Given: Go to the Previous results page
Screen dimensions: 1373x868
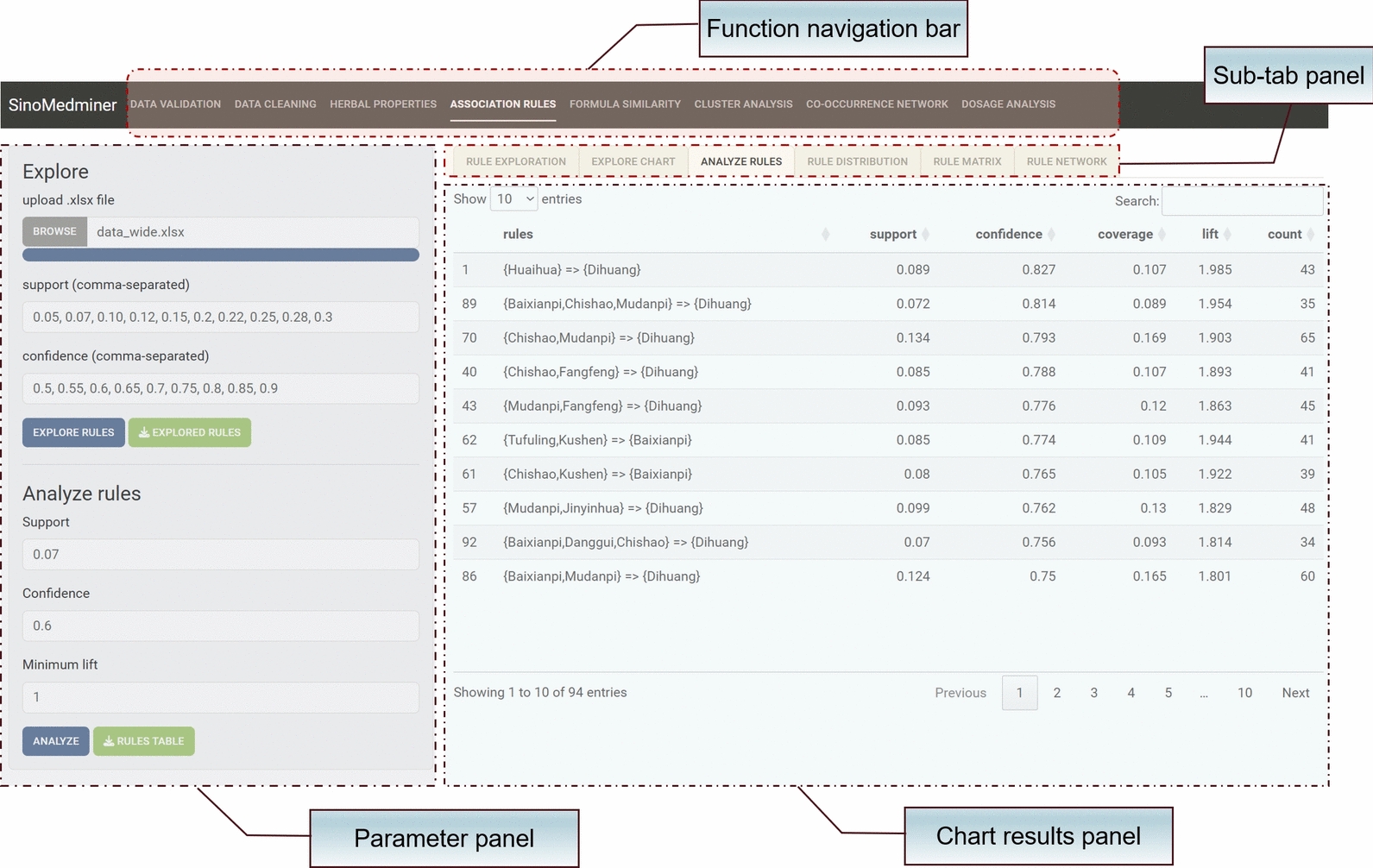Looking at the screenshot, I should pyautogui.click(x=960, y=693).
